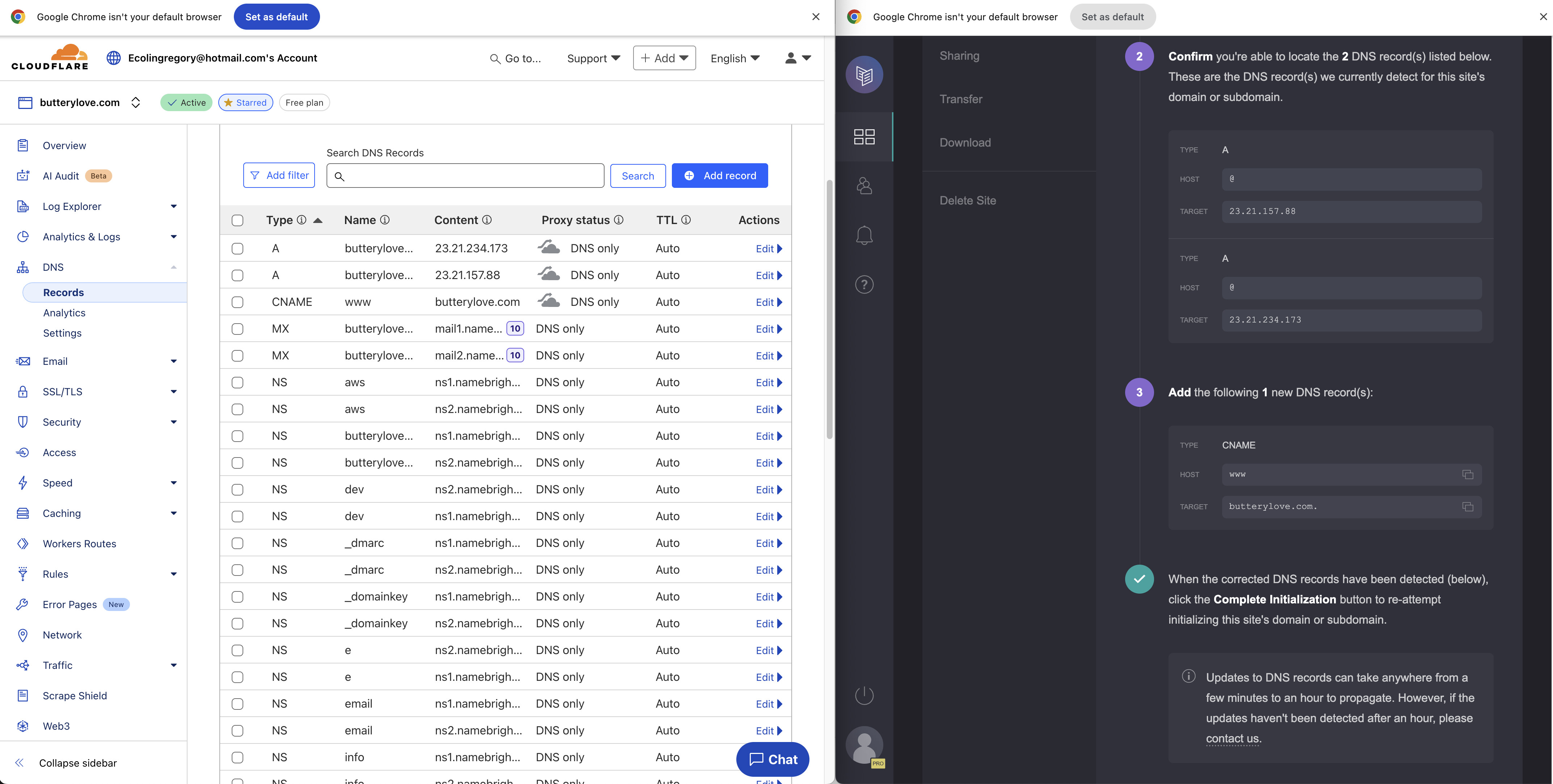This screenshot has height=784, width=1553.
Task: Select Settings under DNS
Action: (x=62, y=333)
